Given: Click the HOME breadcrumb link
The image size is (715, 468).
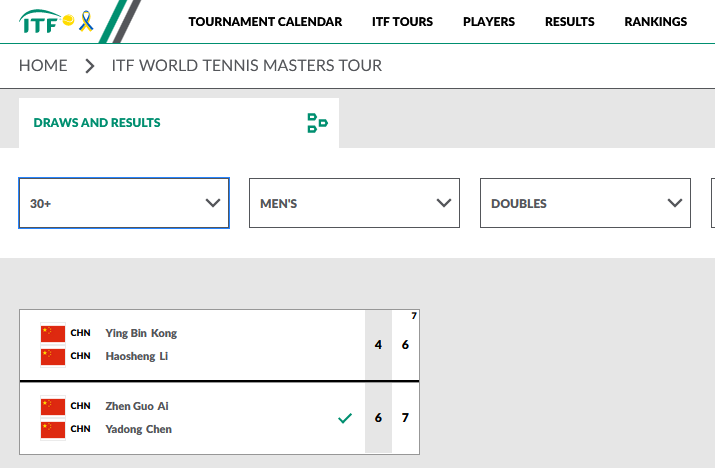Looking at the screenshot, I should 43,66.
